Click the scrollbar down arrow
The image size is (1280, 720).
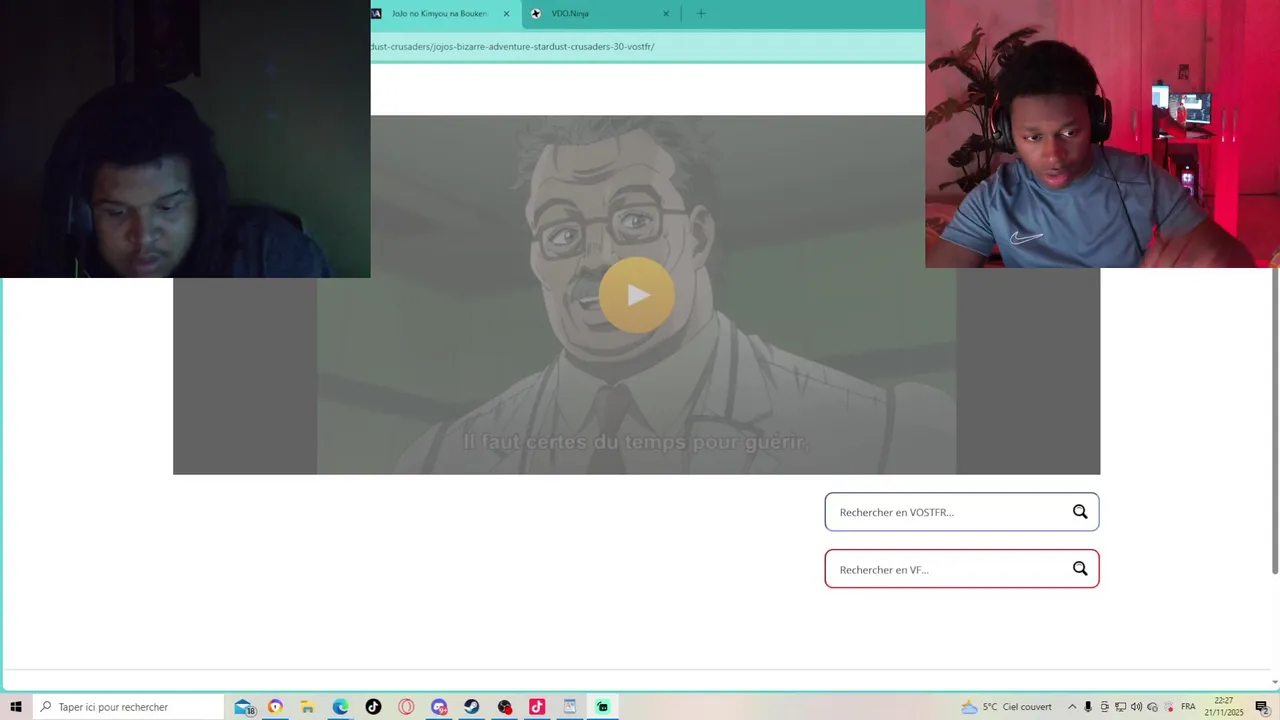pos(1275,683)
